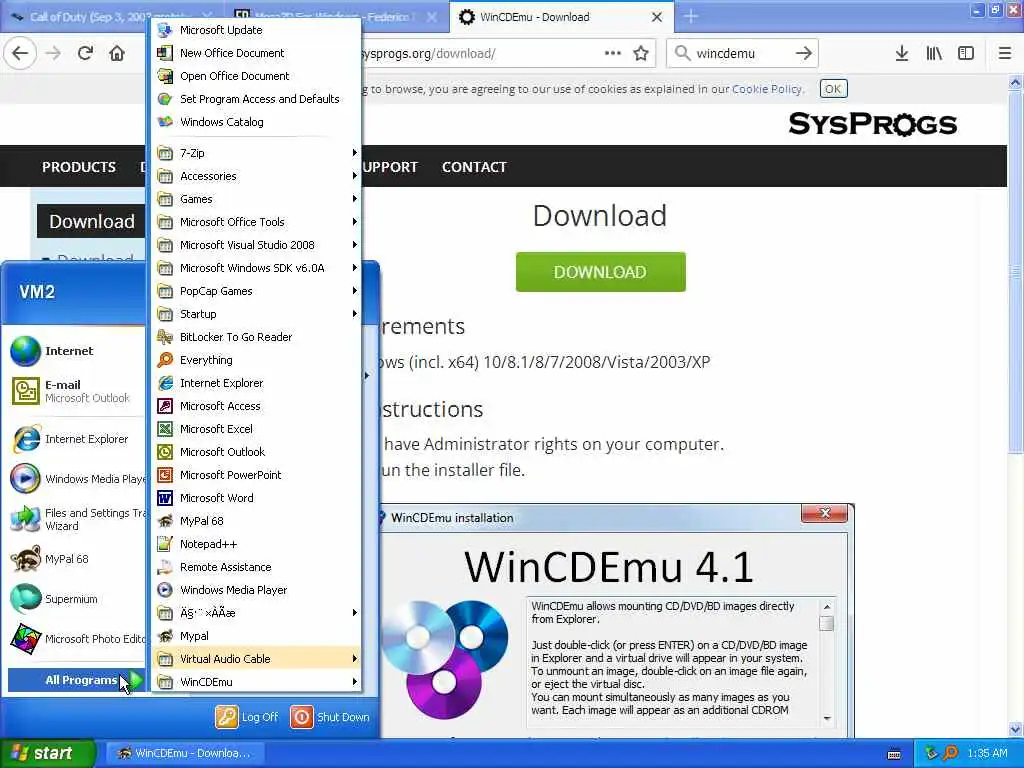Open Microsoft PowerPoint
Image resolution: width=1024 pixels, height=768 pixels.
[x=256, y=475]
